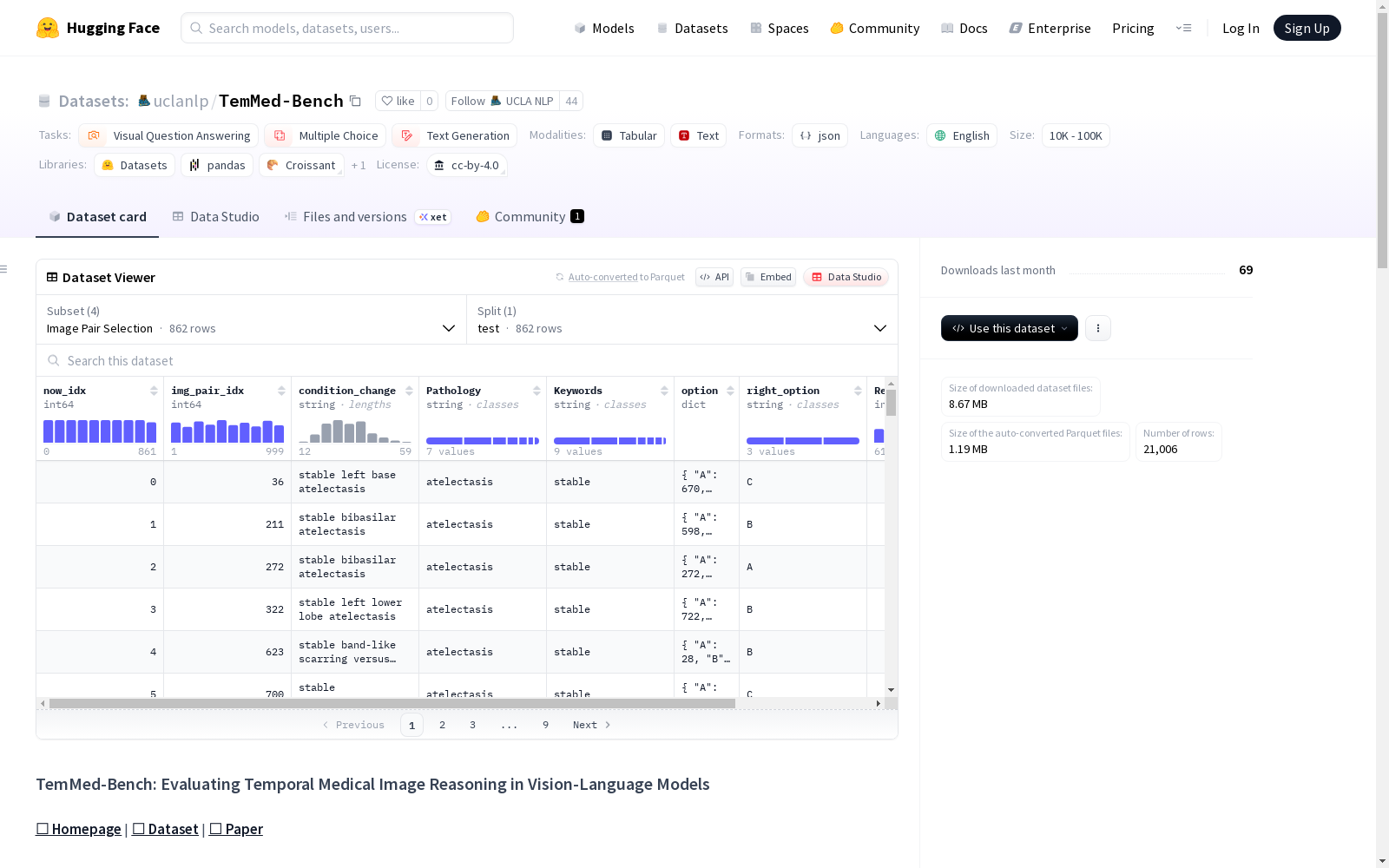Click the Datasets library tag
This screenshot has height=868, width=1389.
[x=135, y=165]
